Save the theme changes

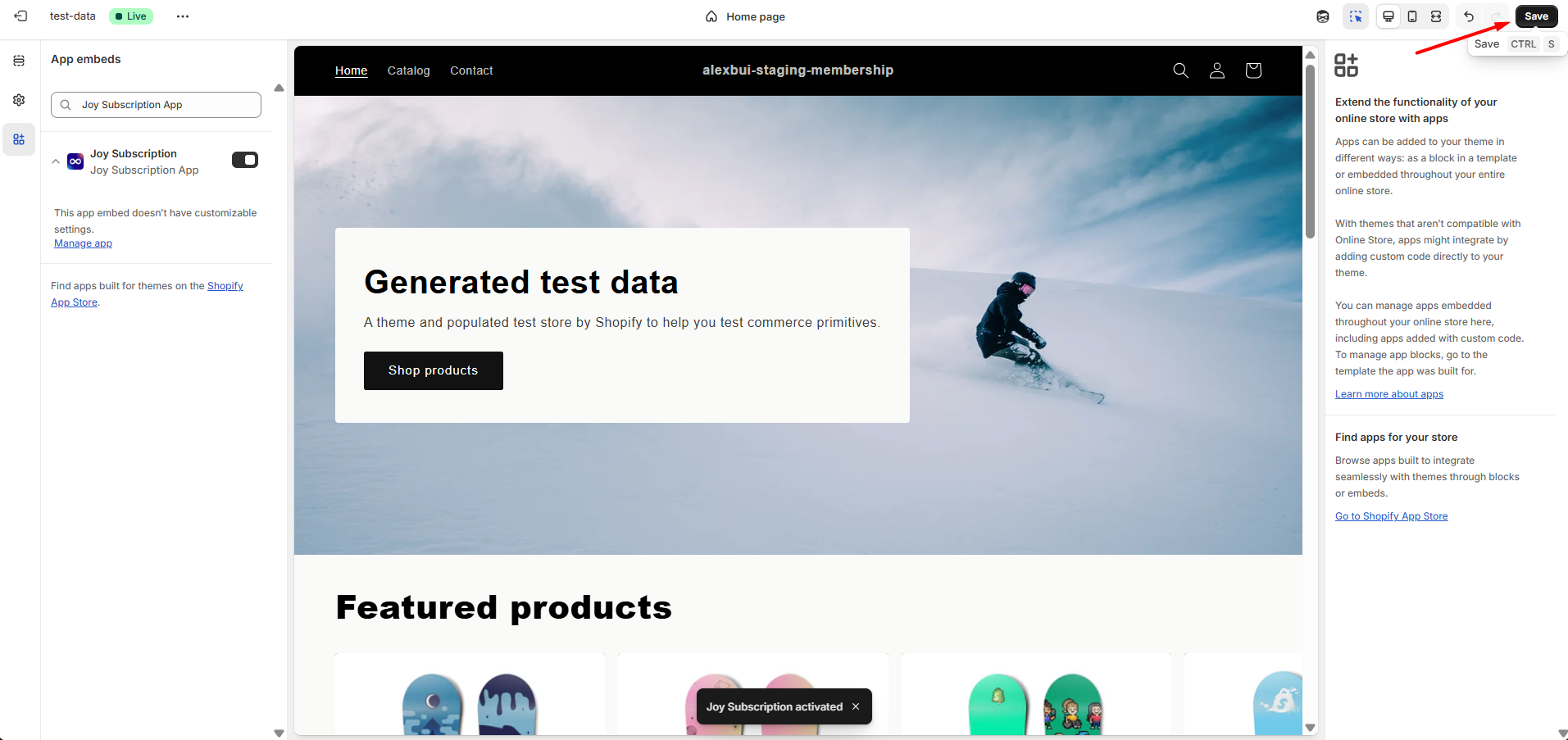(1536, 16)
